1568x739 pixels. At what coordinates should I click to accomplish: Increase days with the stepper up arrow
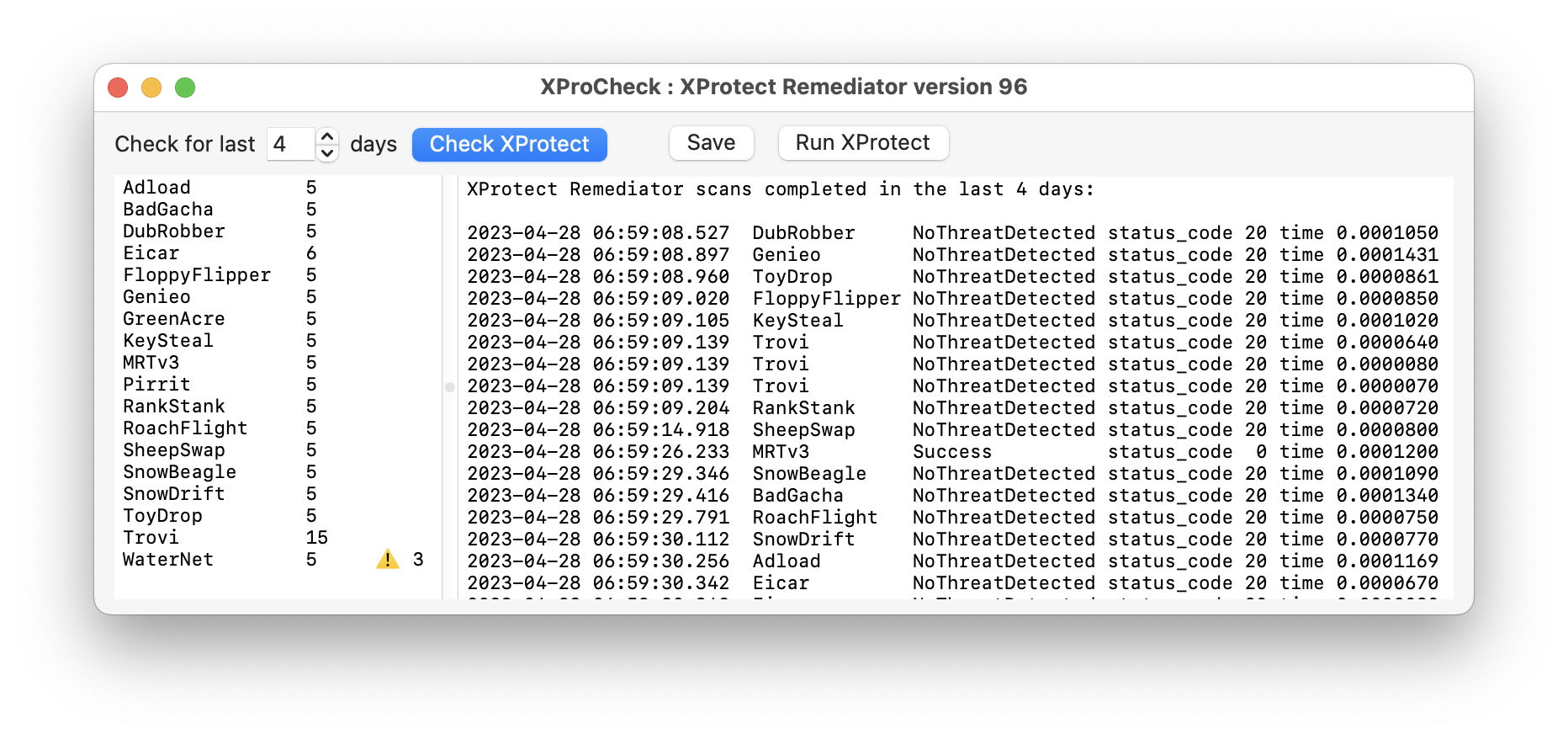(327, 136)
